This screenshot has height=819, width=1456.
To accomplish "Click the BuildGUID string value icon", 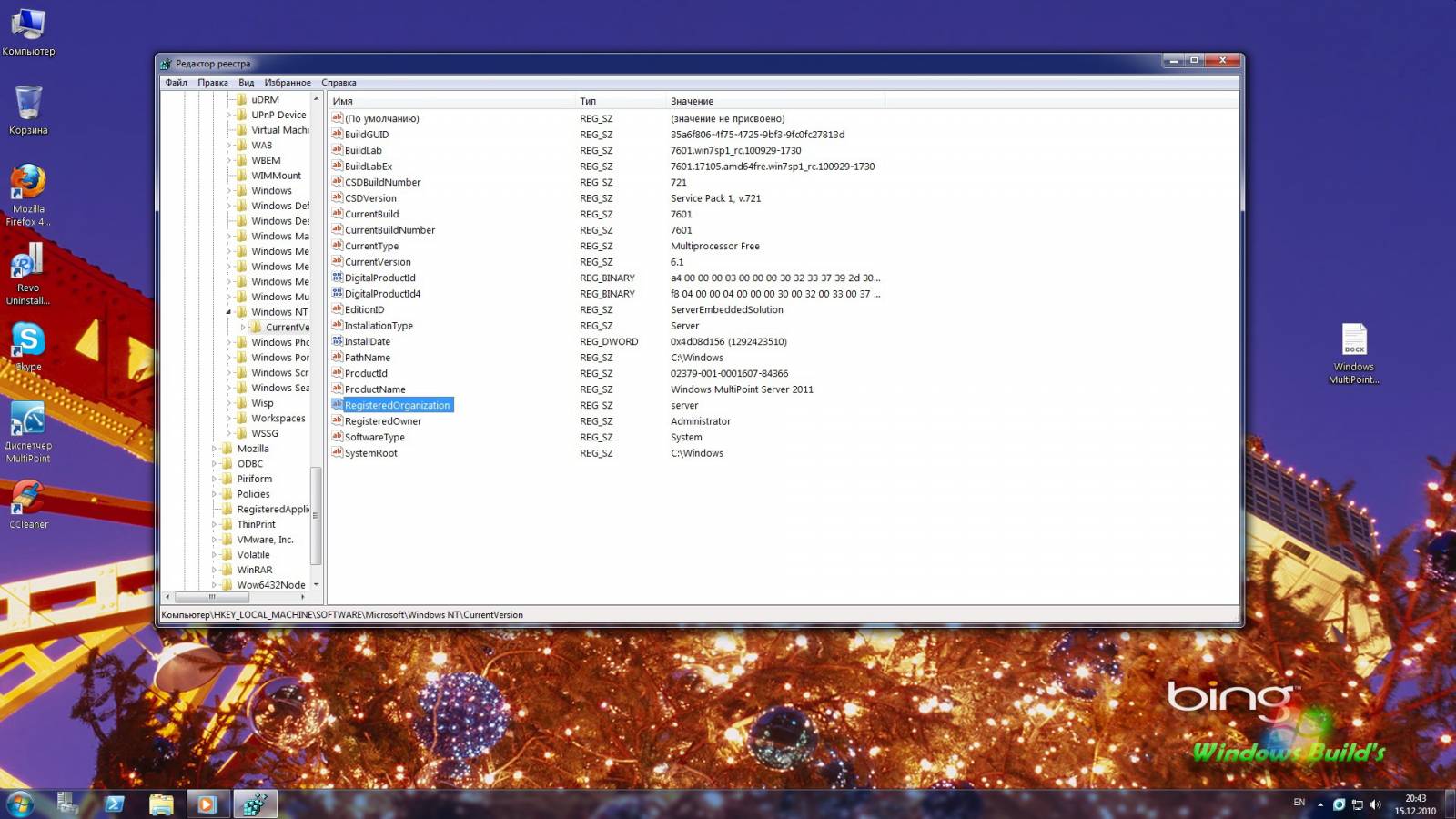I will [x=337, y=134].
